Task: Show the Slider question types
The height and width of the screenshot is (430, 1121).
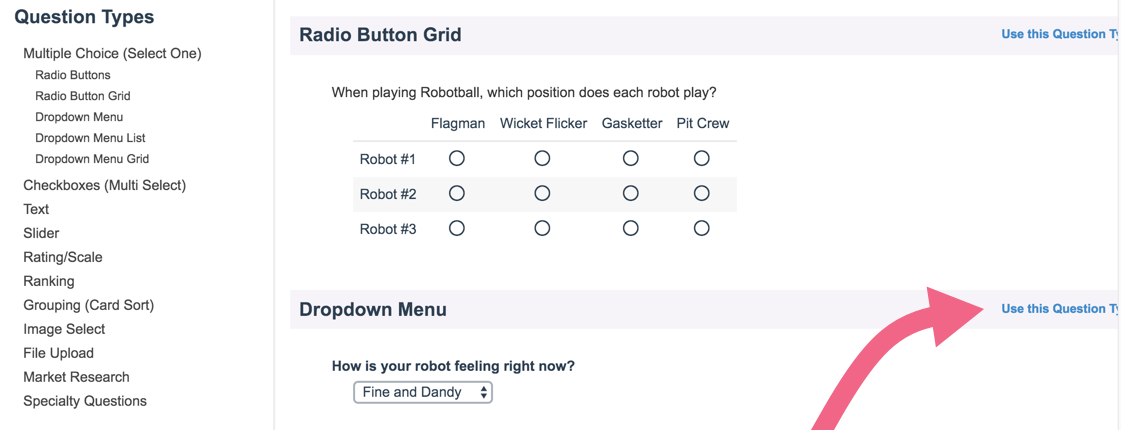Action: coord(41,233)
